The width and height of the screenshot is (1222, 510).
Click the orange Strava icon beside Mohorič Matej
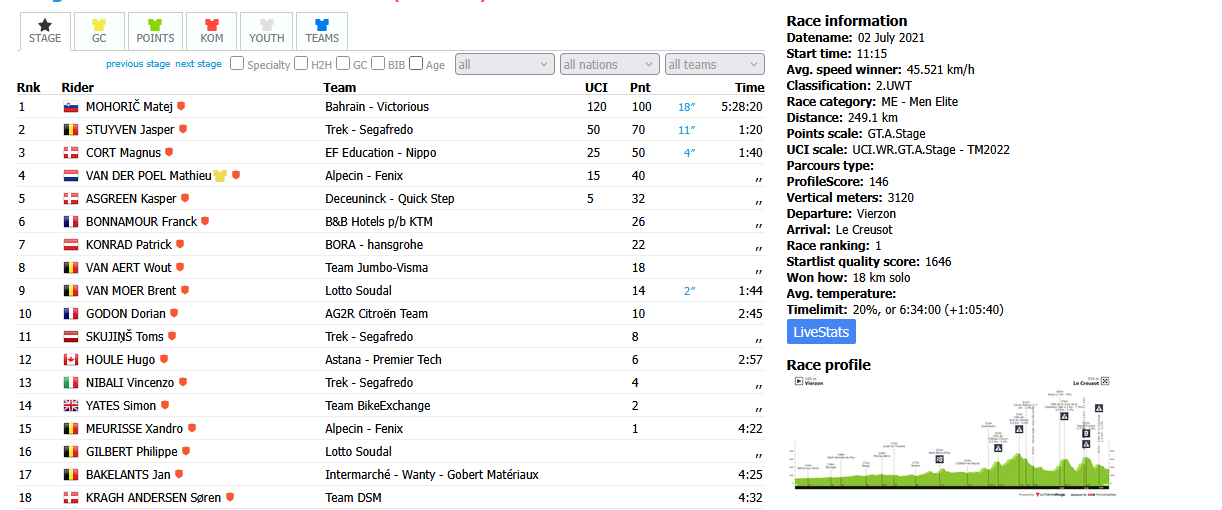[182, 106]
